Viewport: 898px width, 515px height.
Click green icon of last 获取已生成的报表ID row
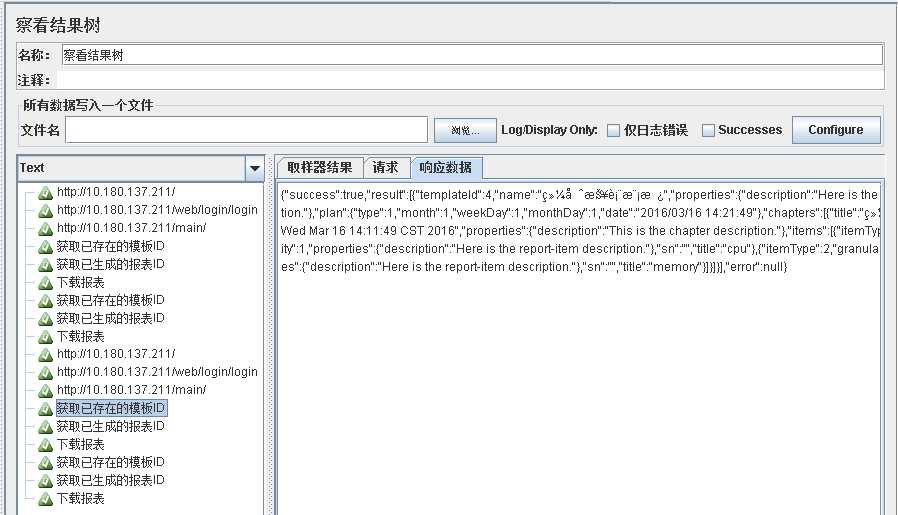pyautogui.click(x=45, y=481)
